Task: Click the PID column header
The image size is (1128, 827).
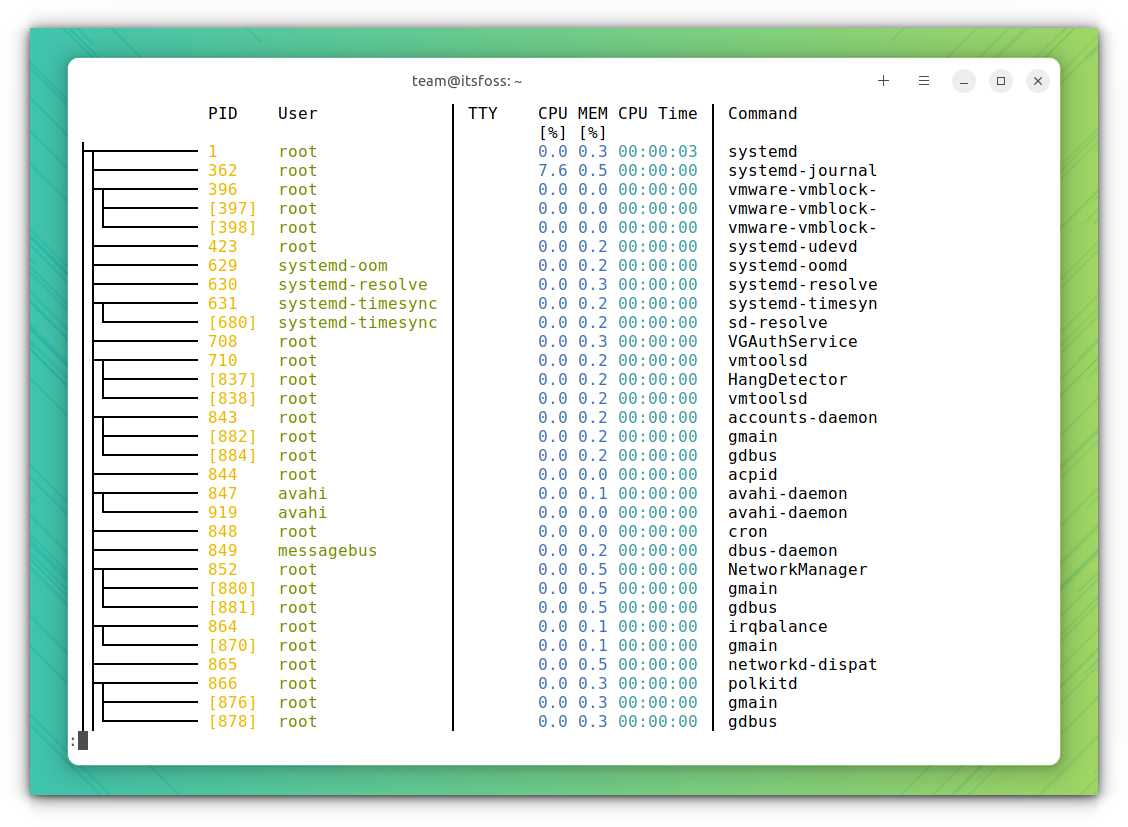Action: click(223, 113)
